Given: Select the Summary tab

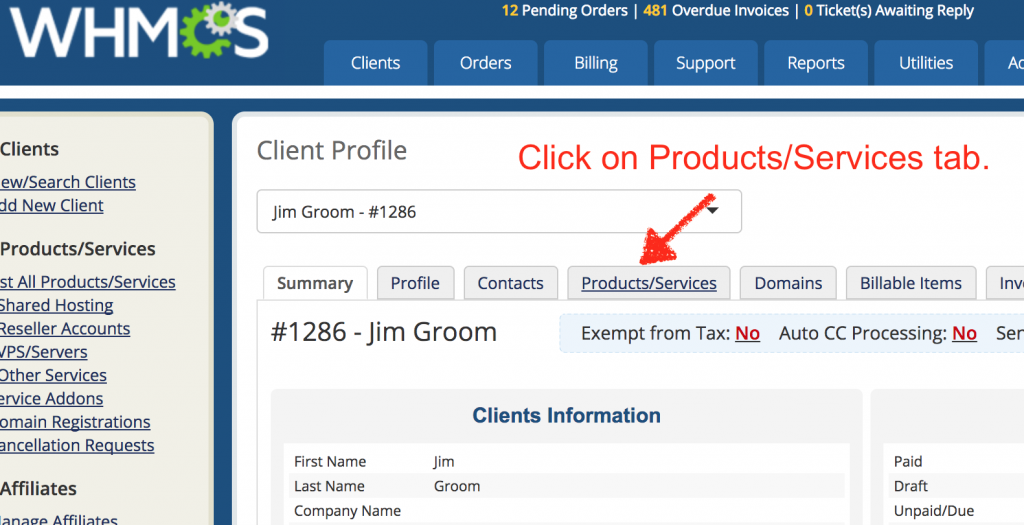Looking at the screenshot, I should click(315, 283).
